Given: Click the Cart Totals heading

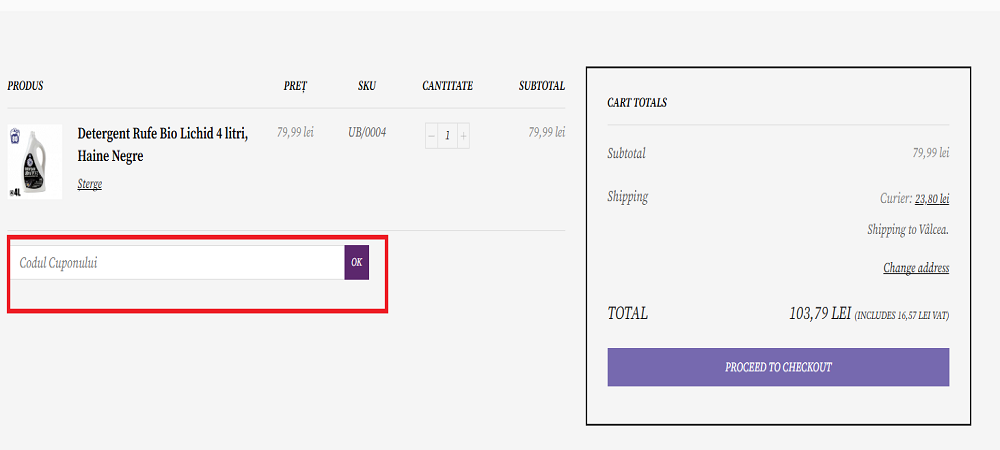Looking at the screenshot, I should tap(637, 103).
